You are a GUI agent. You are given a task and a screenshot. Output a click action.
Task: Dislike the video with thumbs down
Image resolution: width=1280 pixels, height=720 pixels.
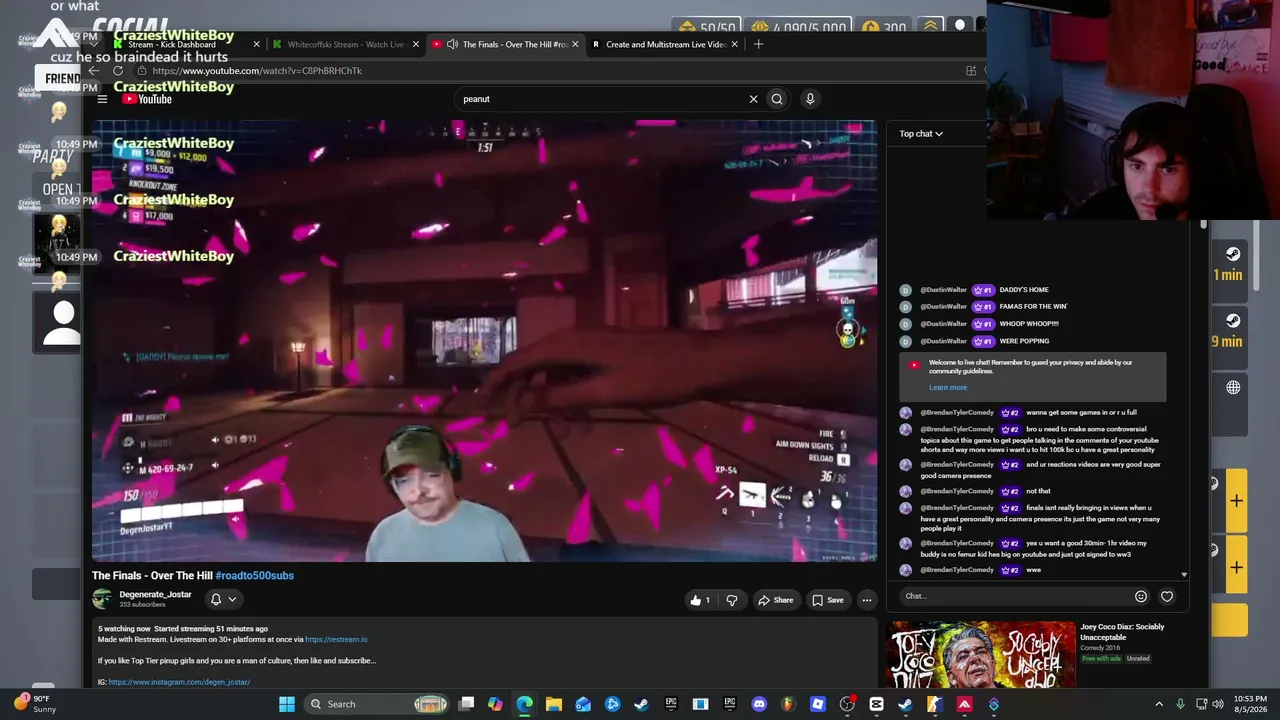pos(732,600)
